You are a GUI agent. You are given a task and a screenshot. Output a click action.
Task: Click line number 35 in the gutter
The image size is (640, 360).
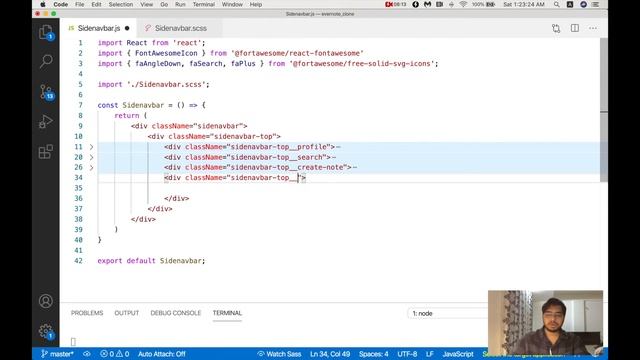tap(78, 188)
